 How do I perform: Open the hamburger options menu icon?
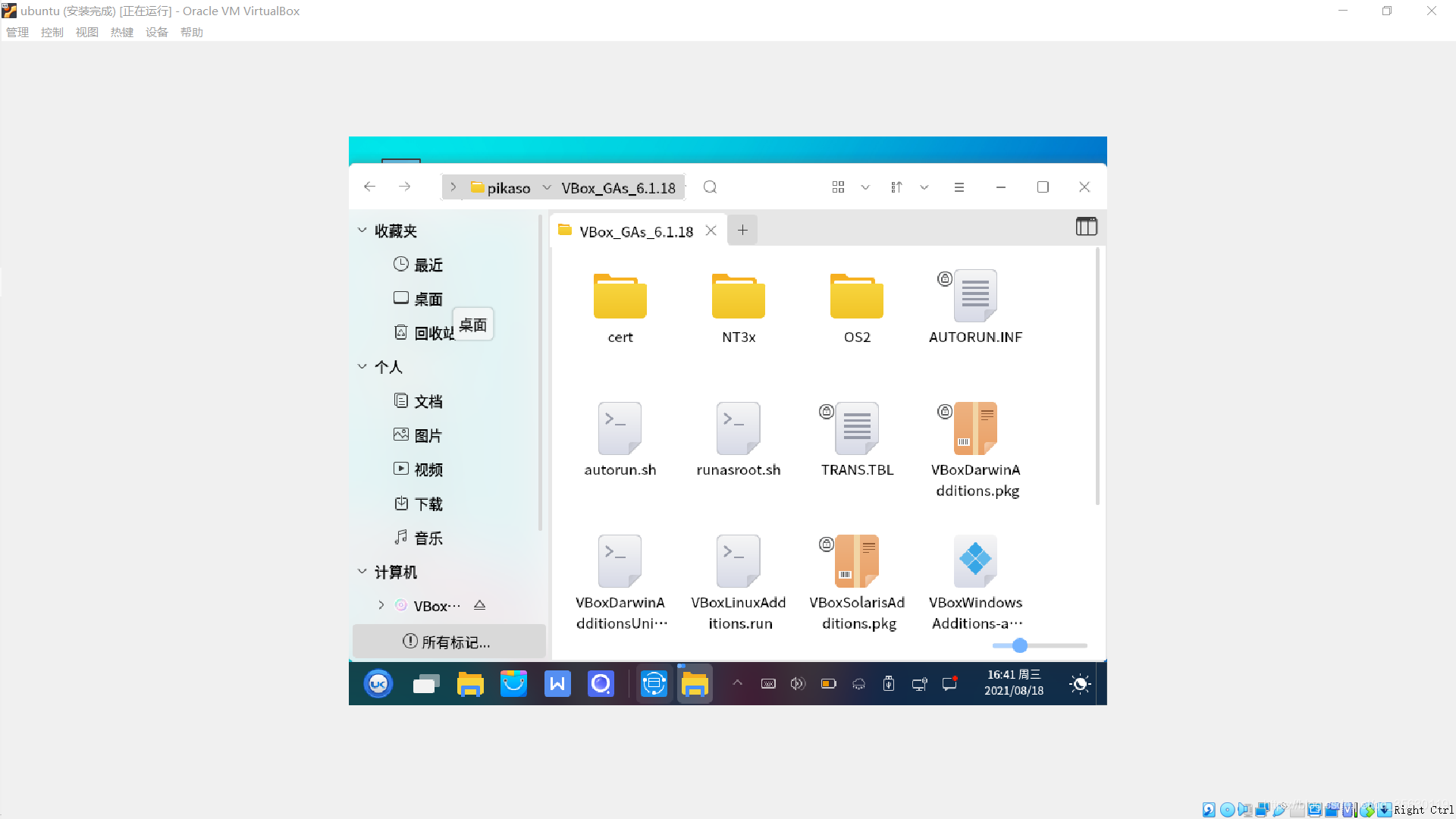[959, 187]
